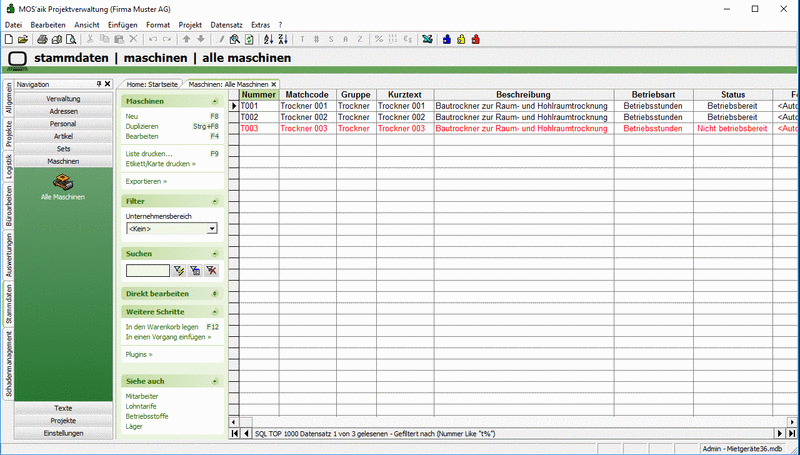Click the Move down arrow icon
800x455 pixels.
click(201, 39)
